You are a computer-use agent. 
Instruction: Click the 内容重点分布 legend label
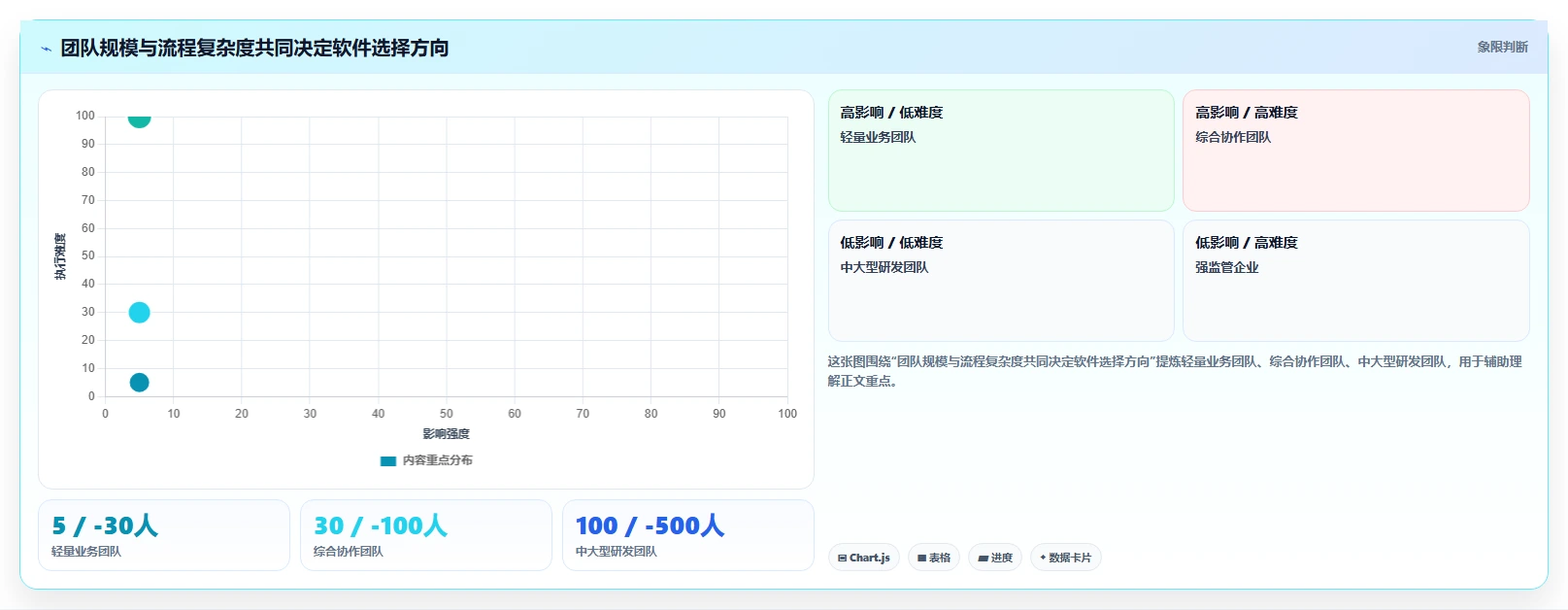[437, 460]
